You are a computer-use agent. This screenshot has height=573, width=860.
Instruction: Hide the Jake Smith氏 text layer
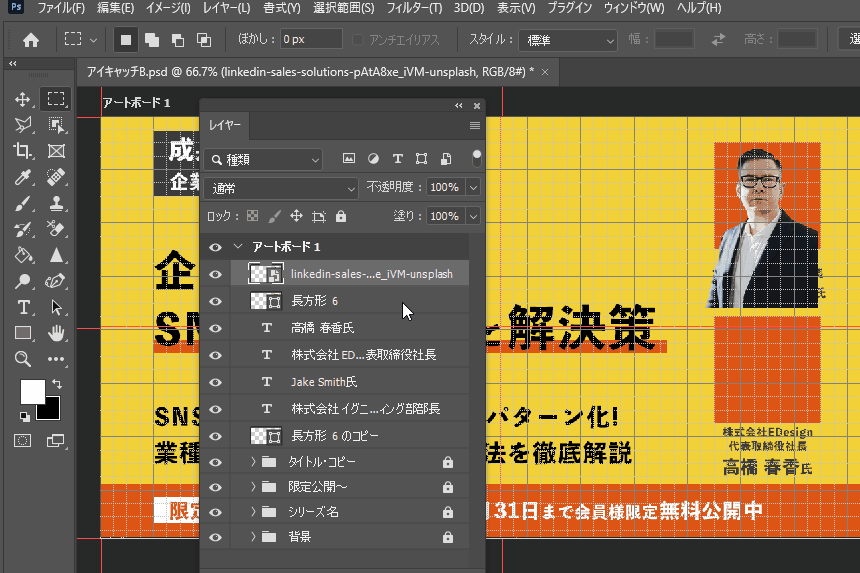click(216, 382)
